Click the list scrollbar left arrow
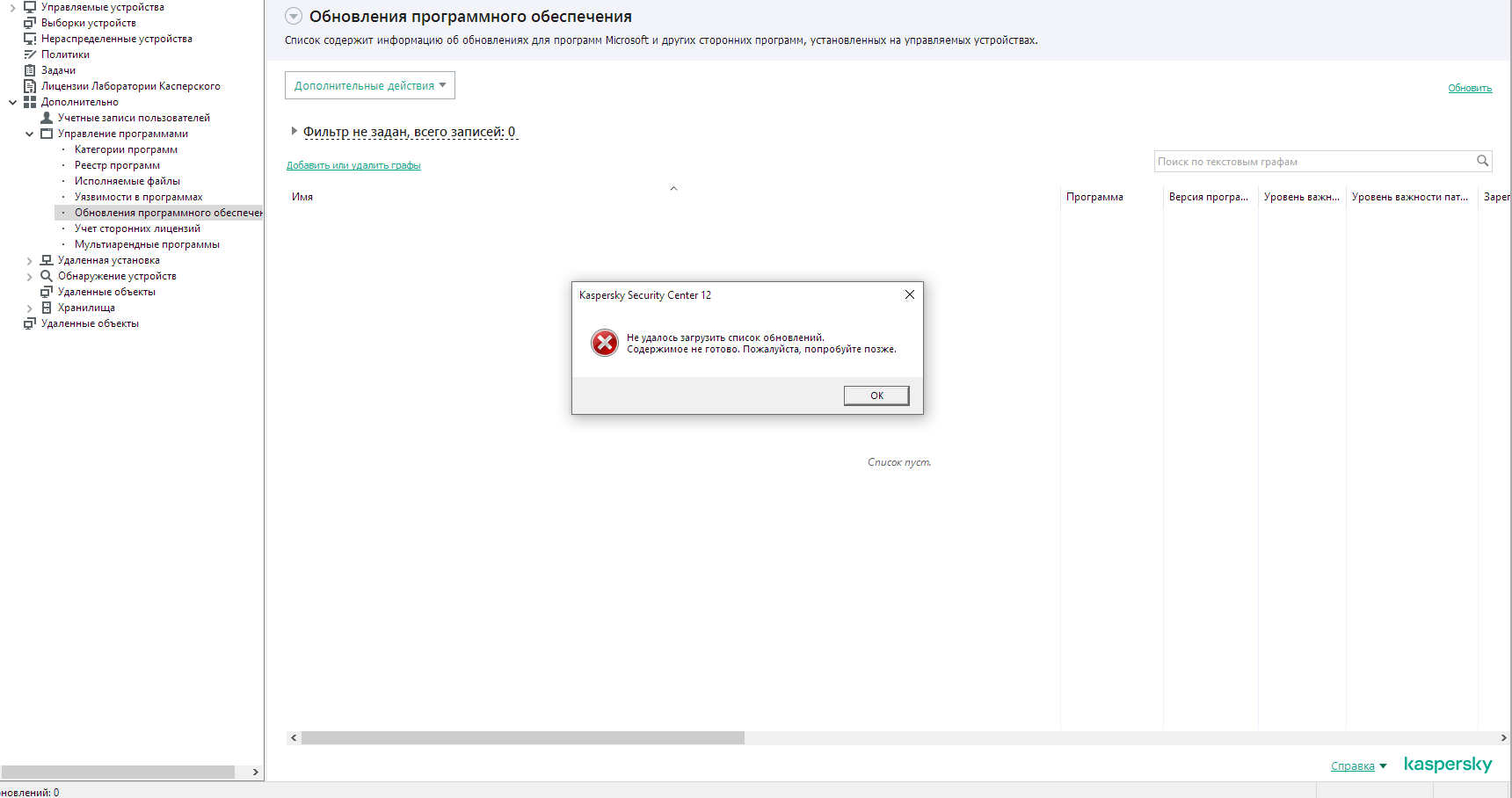This screenshot has height=798, width=1512. point(294,738)
